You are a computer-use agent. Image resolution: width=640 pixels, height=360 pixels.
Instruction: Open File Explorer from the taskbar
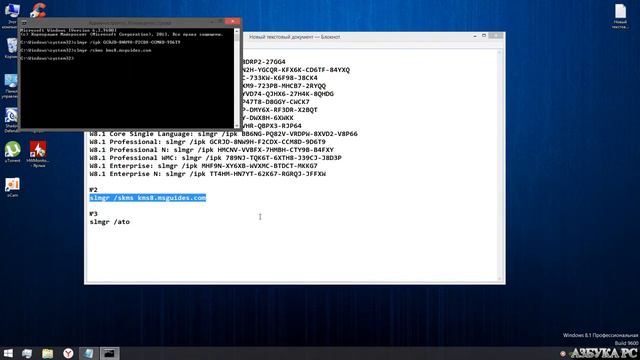(47, 353)
